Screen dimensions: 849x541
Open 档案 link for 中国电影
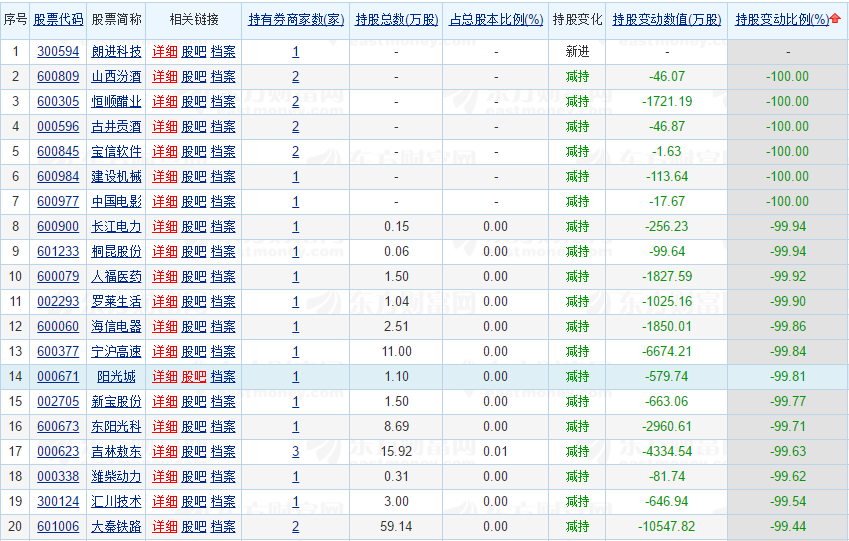click(x=223, y=201)
